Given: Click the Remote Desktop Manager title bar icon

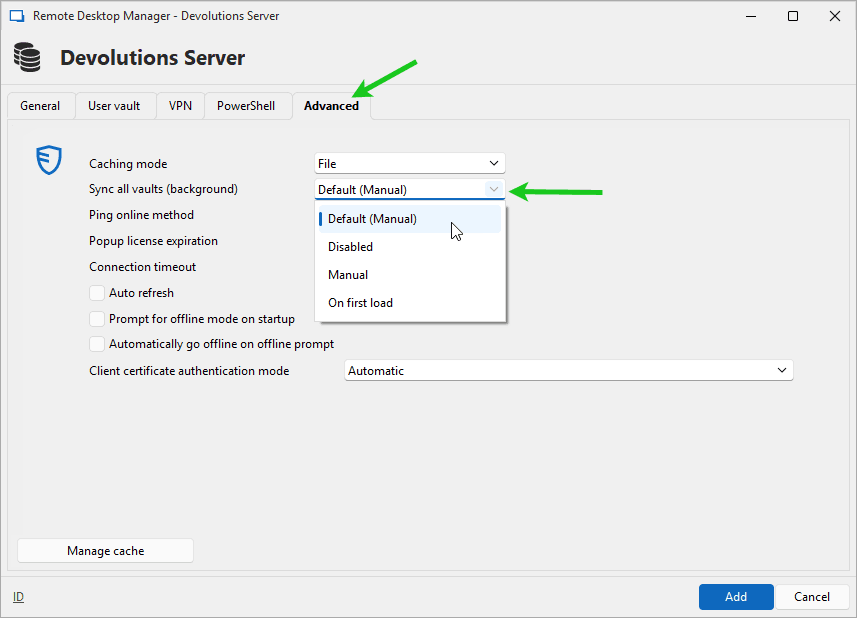Looking at the screenshot, I should point(15,15).
